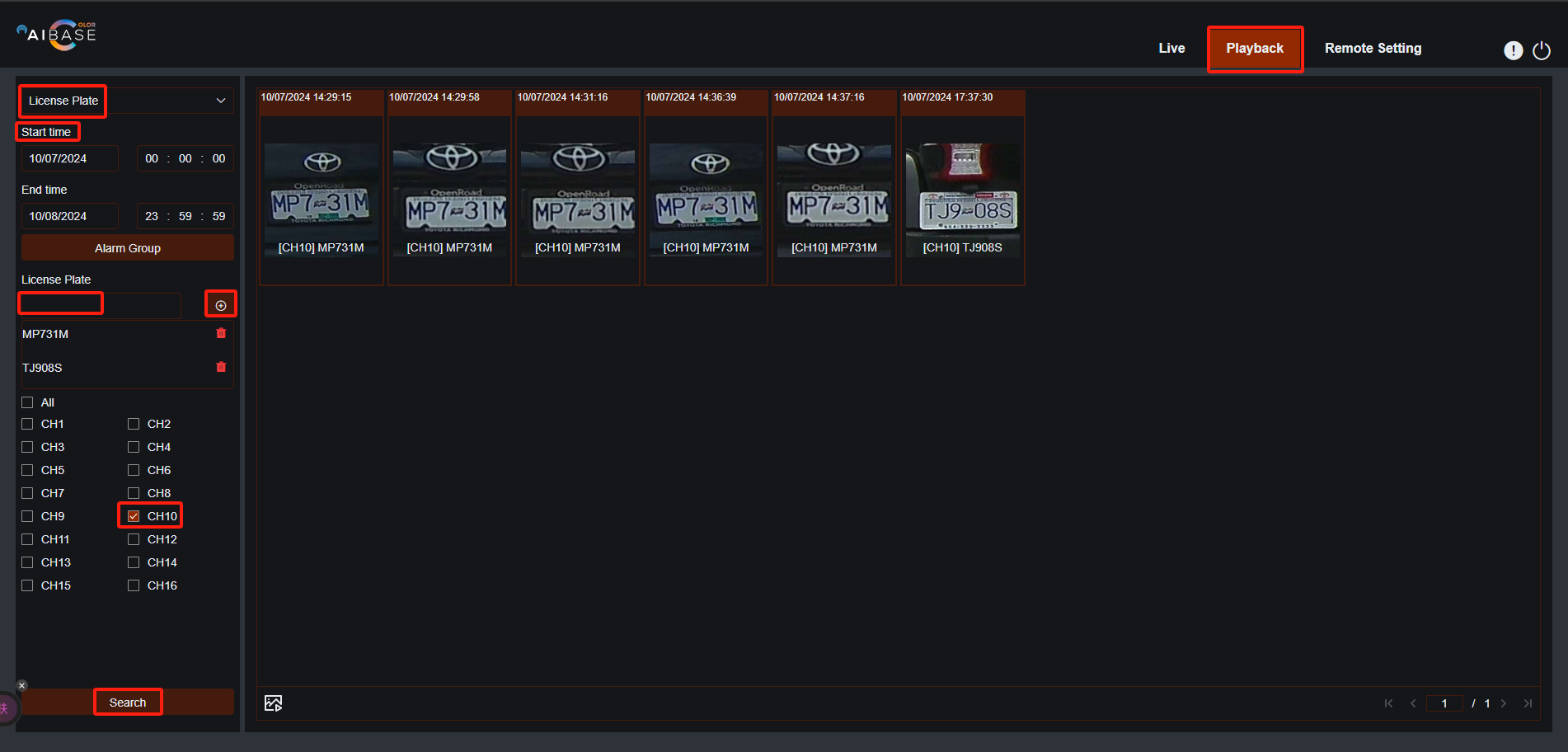Tick the CH6 checkbox

[x=134, y=470]
